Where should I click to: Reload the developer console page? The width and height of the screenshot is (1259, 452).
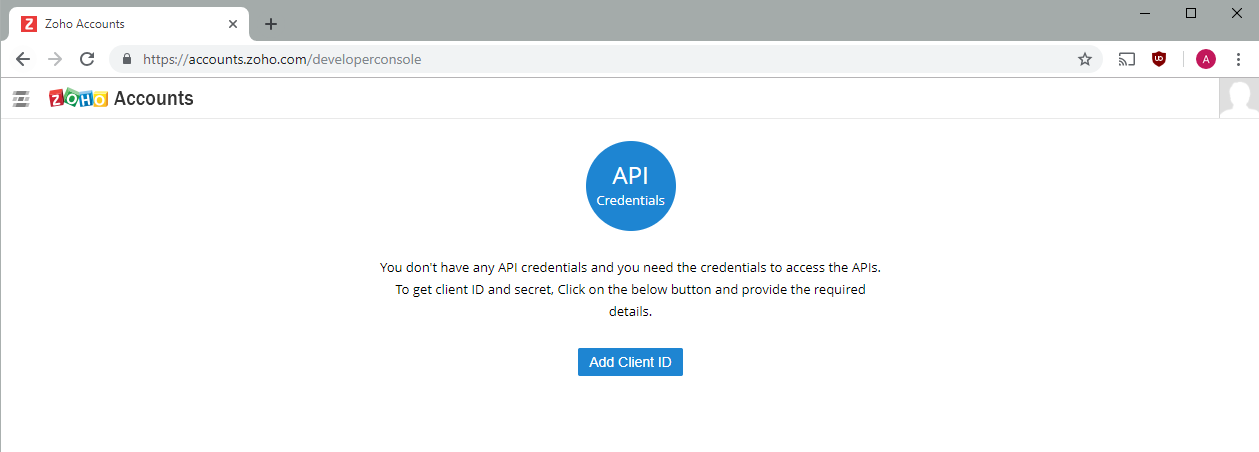point(87,59)
